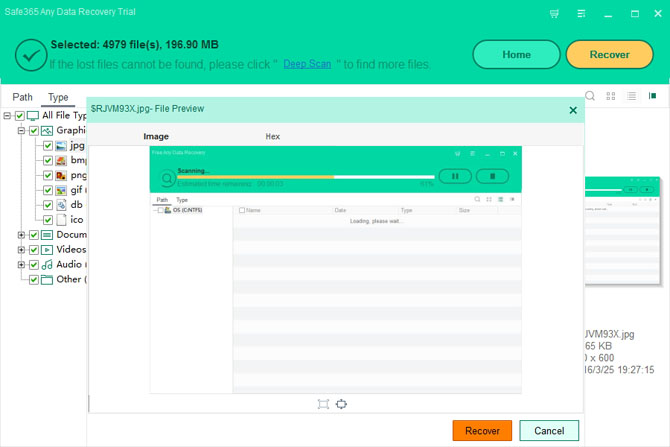The width and height of the screenshot is (670, 447).
Task: Switch to the Type tab
Action: pos(58,97)
